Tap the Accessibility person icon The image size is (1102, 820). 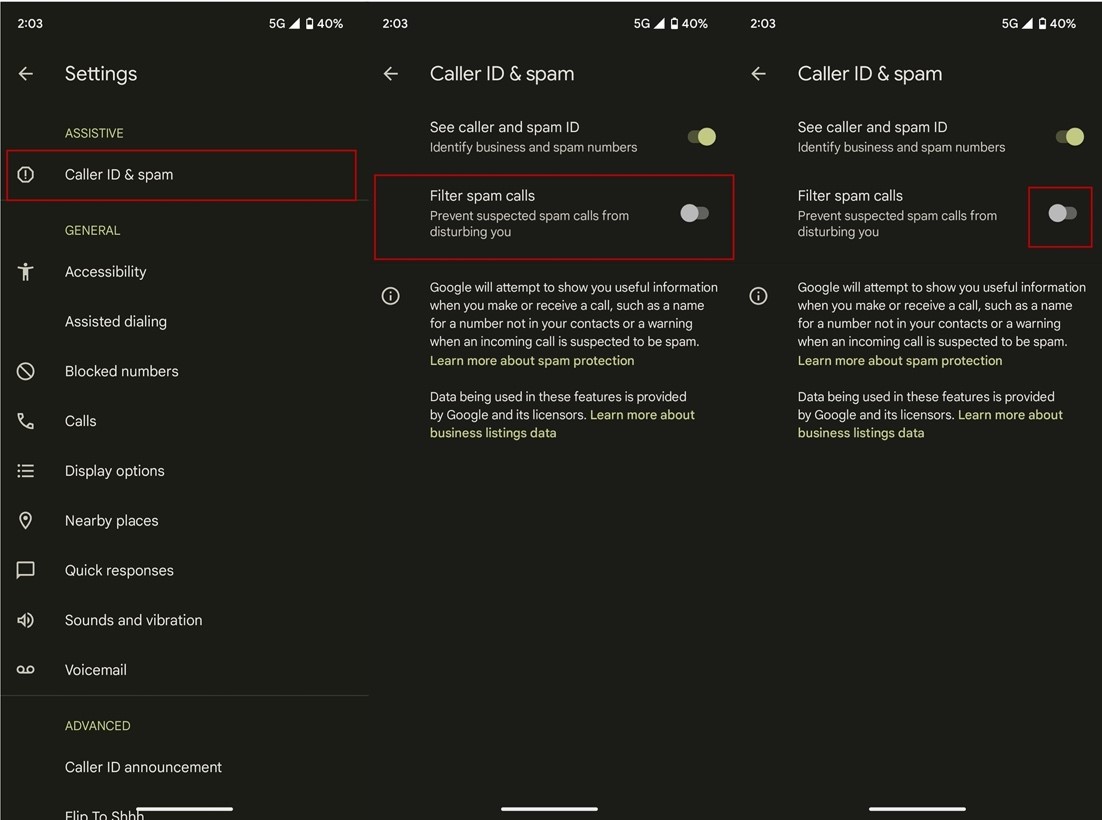[x=26, y=272]
